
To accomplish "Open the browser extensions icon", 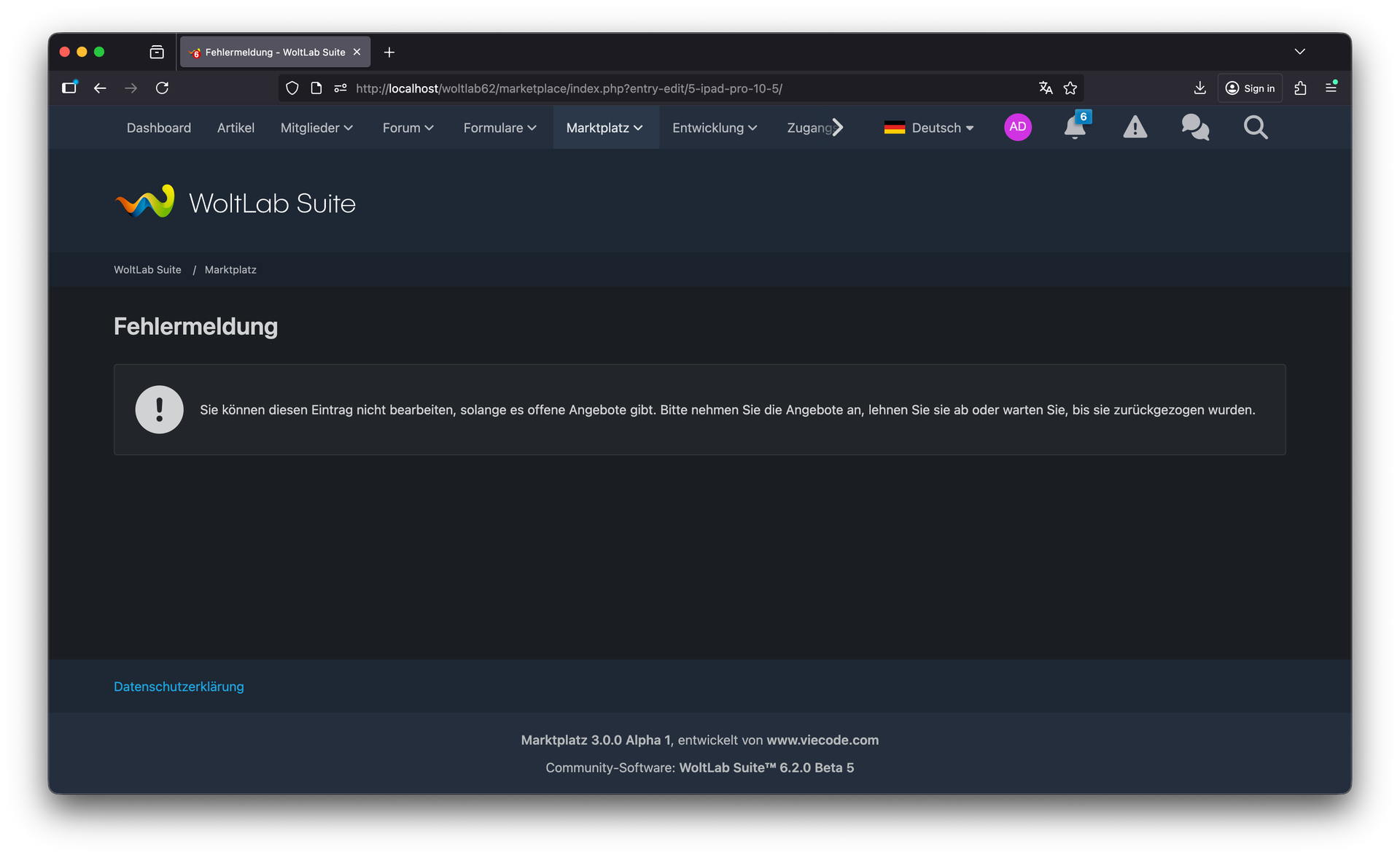I will click(1300, 88).
